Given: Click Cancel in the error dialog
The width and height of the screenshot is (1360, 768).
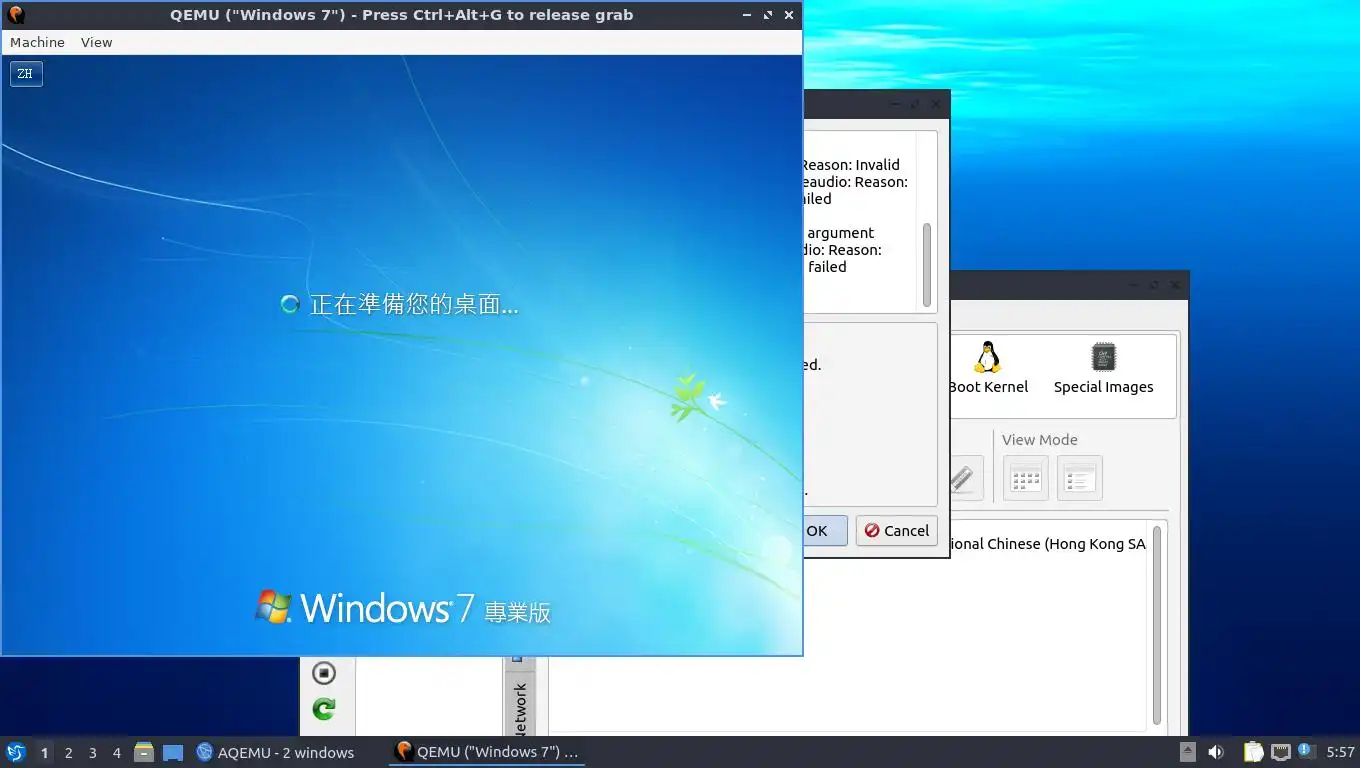Looking at the screenshot, I should pyautogui.click(x=896, y=531).
